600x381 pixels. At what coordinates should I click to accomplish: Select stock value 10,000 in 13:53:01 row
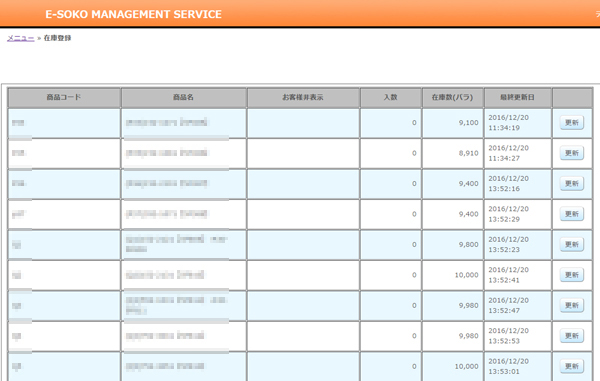[x=466, y=366]
